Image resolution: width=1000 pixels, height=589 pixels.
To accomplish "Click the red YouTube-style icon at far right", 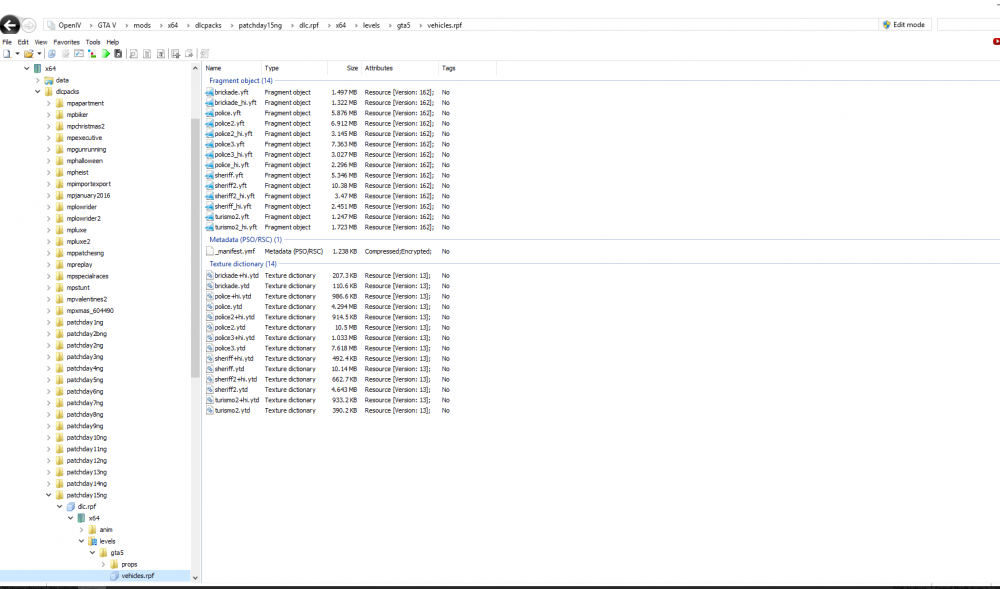I will point(996,41).
